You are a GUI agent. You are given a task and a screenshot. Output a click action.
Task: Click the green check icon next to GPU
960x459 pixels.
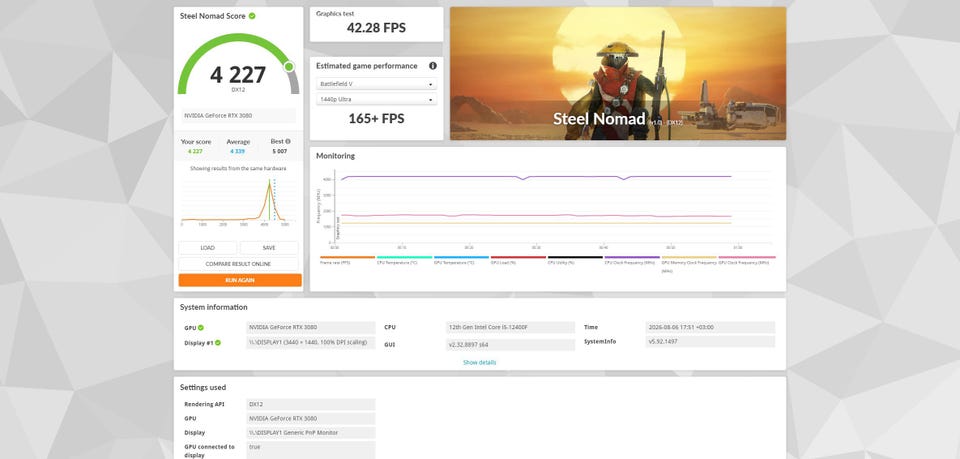pos(201,328)
